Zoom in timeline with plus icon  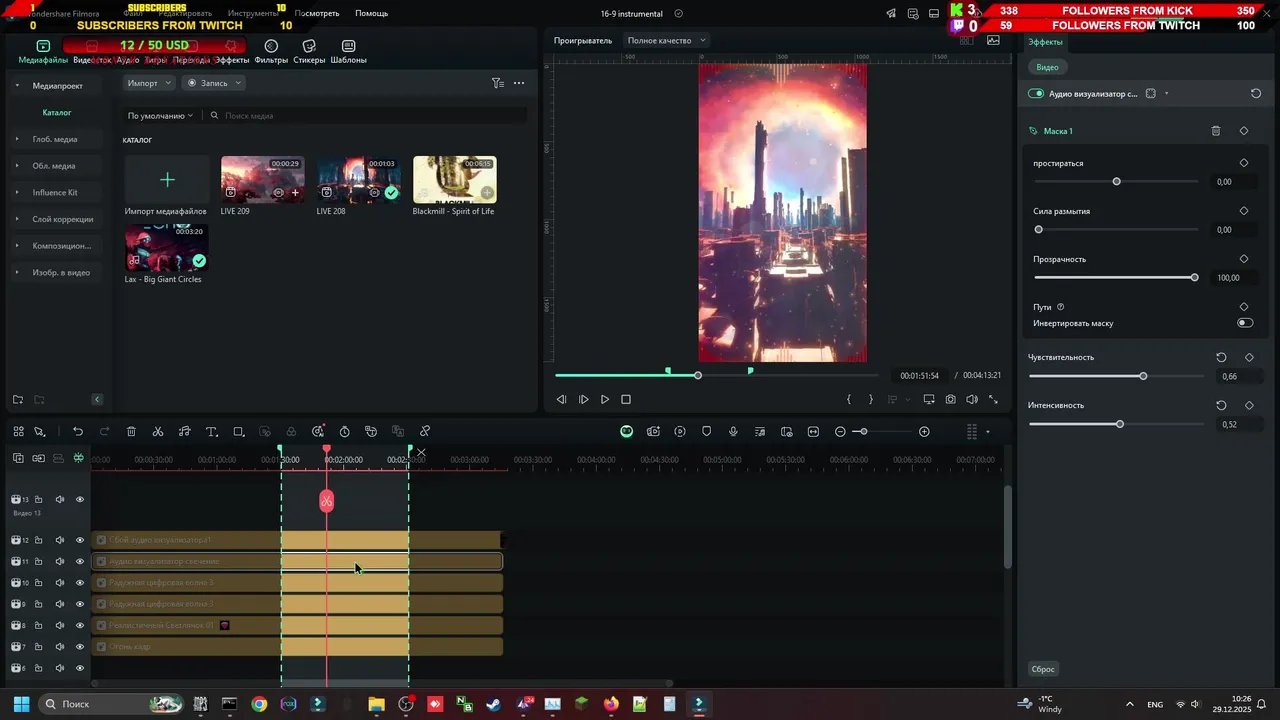coord(924,432)
